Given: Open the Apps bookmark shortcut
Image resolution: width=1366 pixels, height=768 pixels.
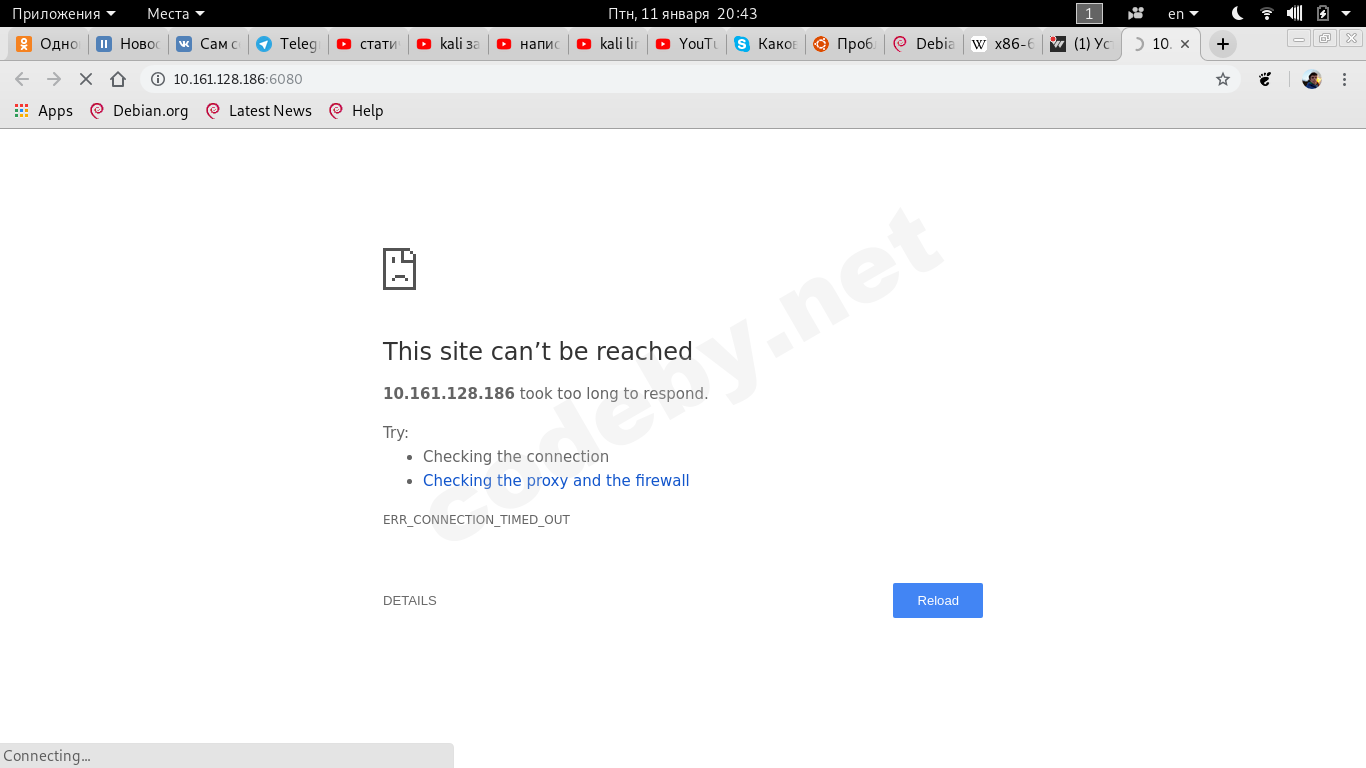Looking at the screenshot, I should [44, 111].
